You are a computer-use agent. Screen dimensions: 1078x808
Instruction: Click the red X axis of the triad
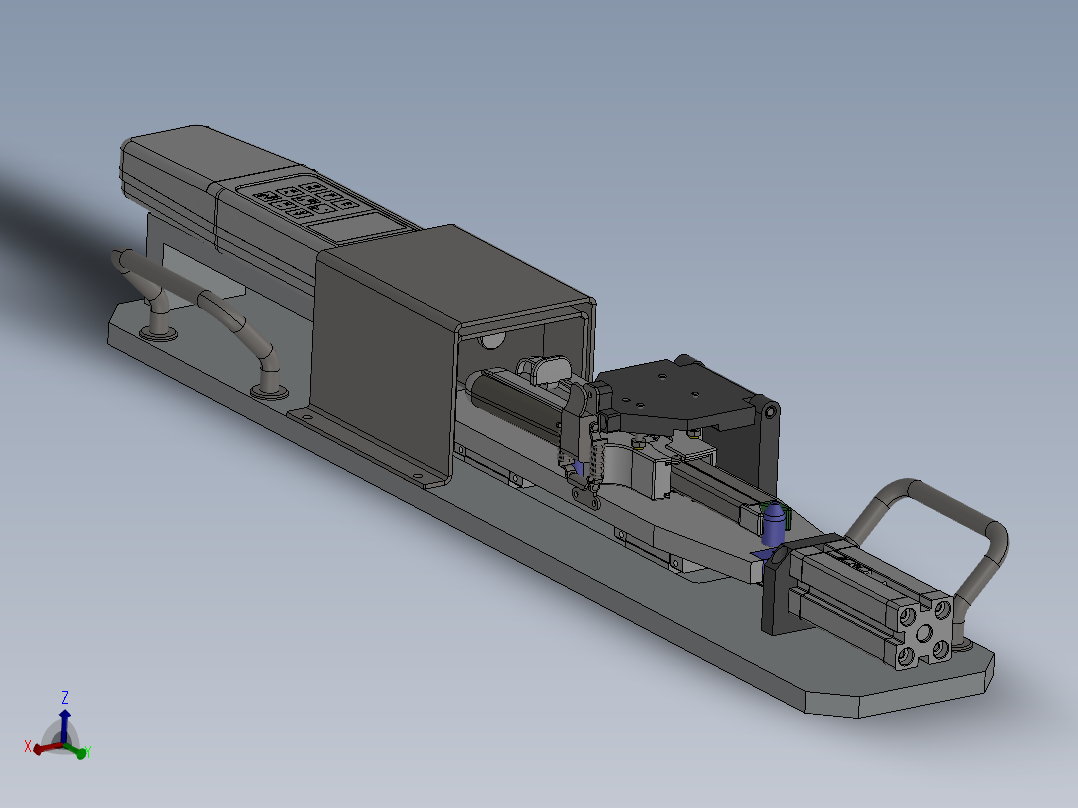(46, 747)
